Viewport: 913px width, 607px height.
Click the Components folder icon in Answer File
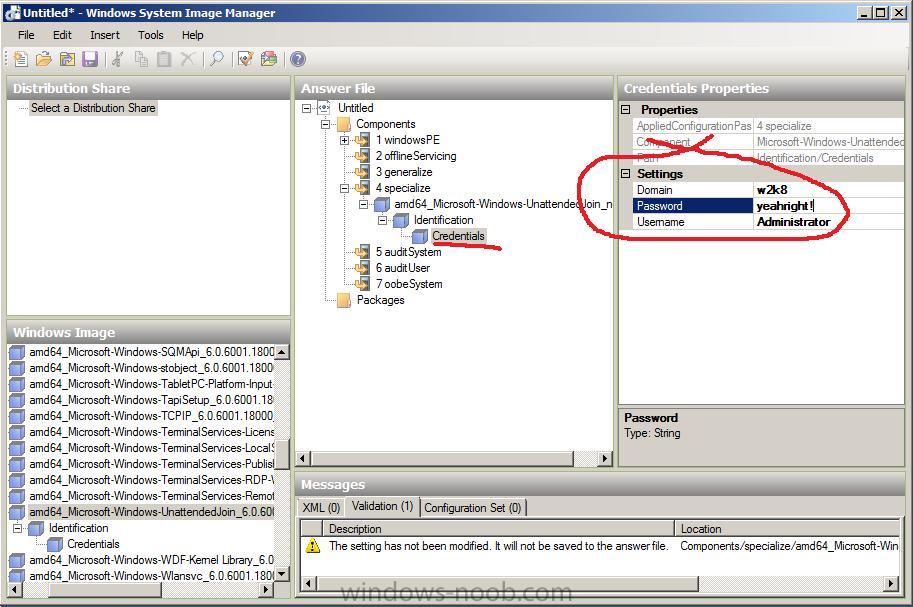[344, 124]
